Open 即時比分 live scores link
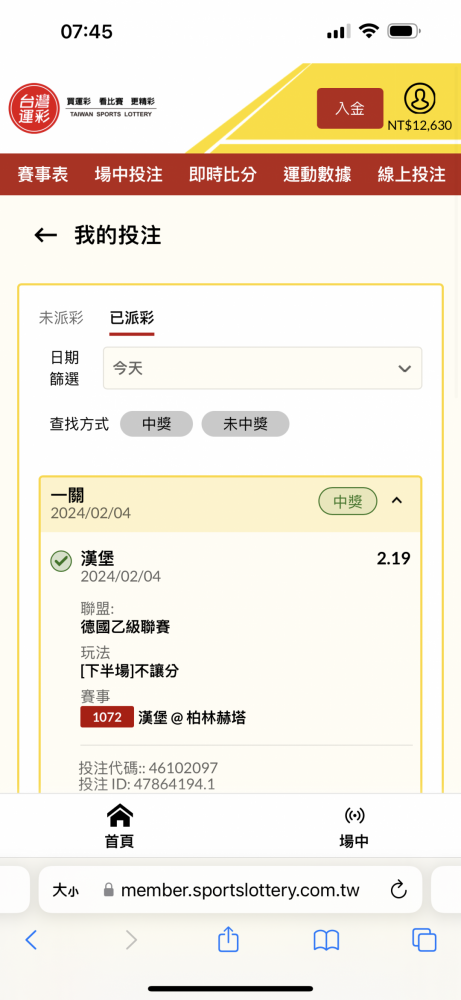The height and width of the screenshot is (1000, 461). point(223,174)
